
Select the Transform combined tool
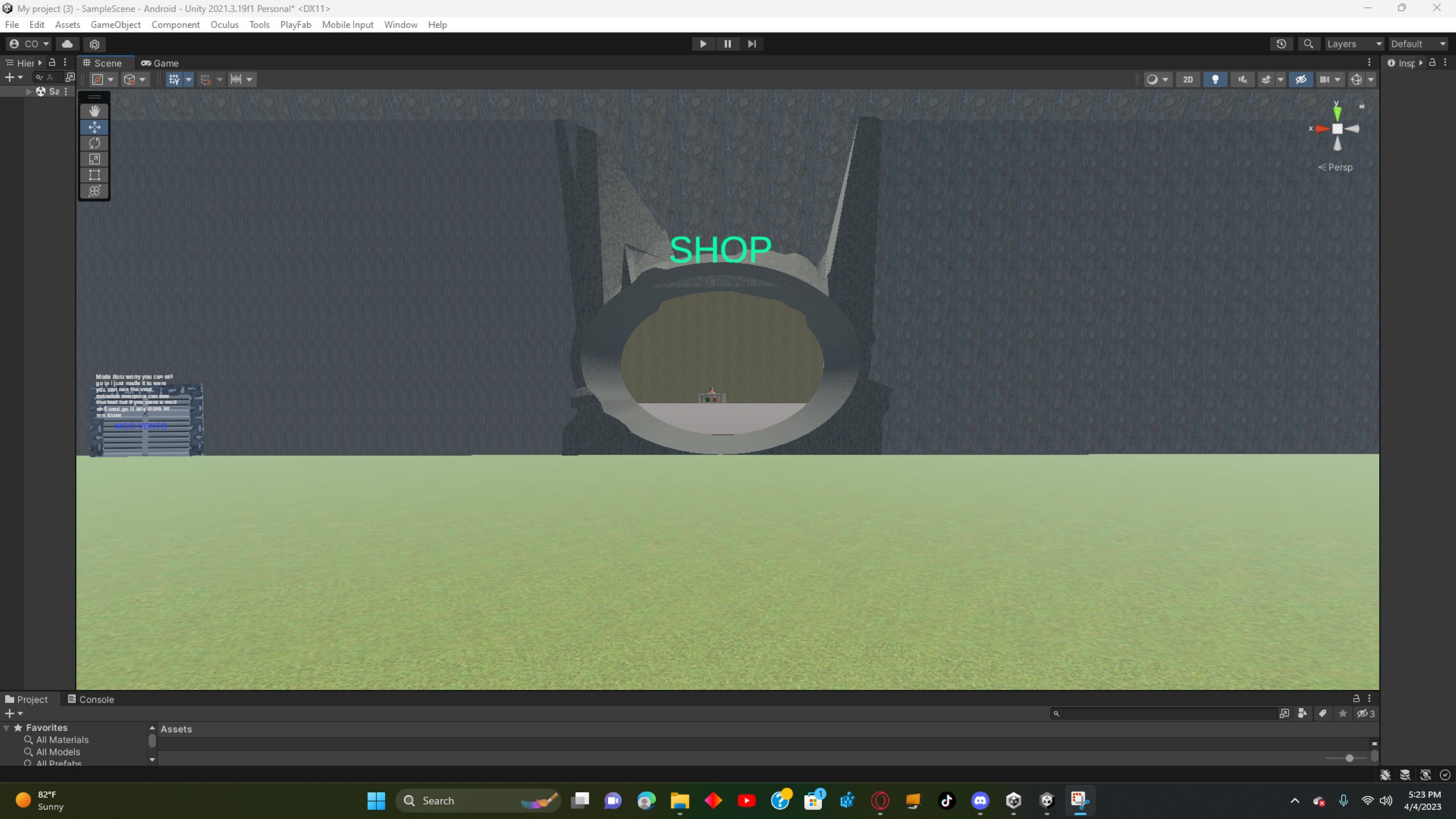[94, 191]
